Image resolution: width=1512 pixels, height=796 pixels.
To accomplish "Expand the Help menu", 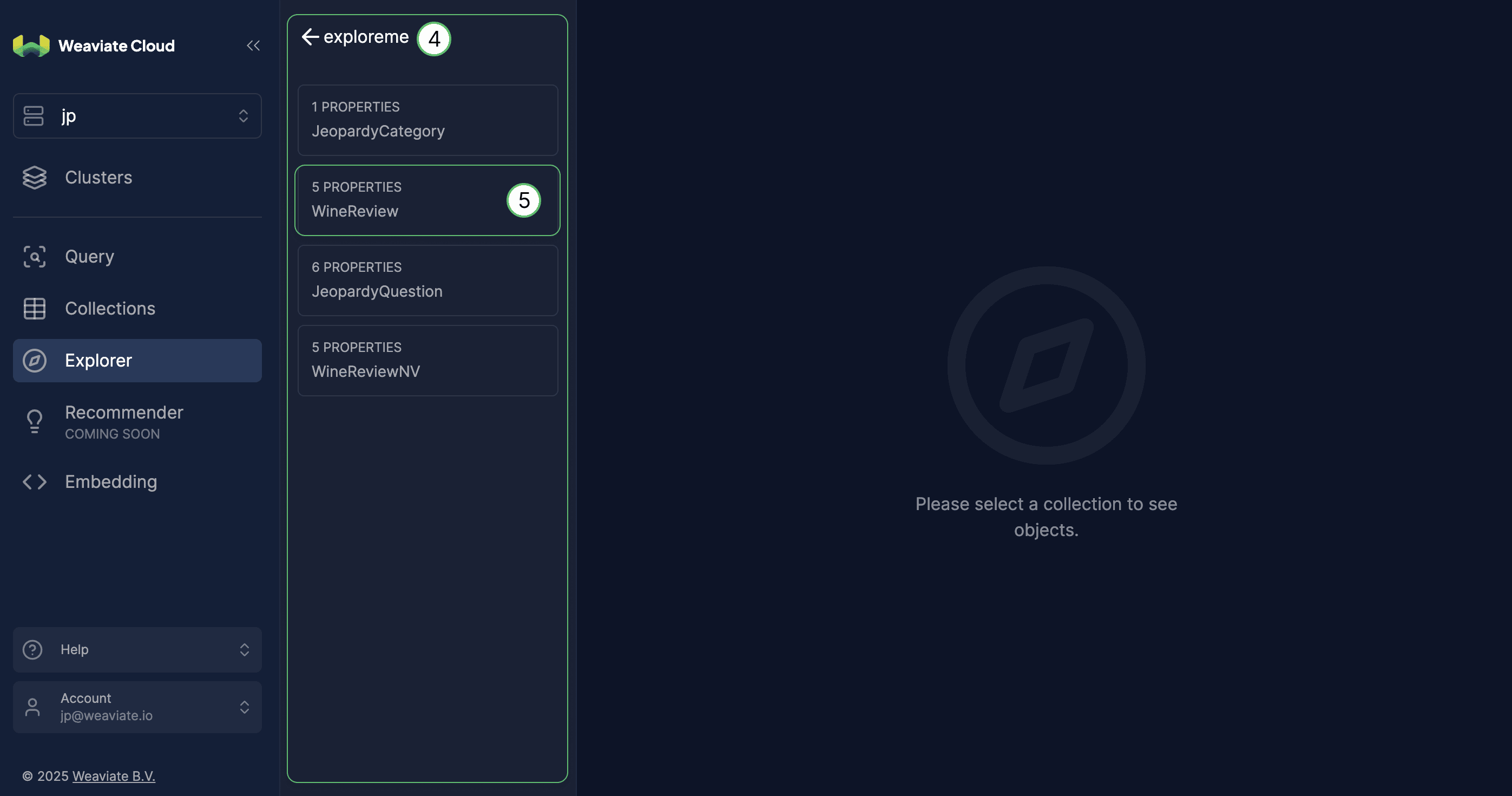I will pyautogui.click(x=137, y=650).
